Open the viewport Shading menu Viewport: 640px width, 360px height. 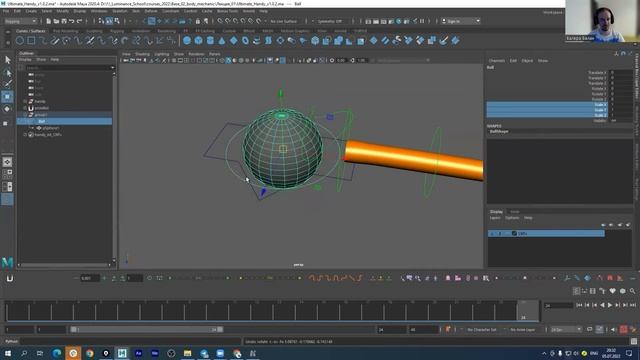[142, 54]
